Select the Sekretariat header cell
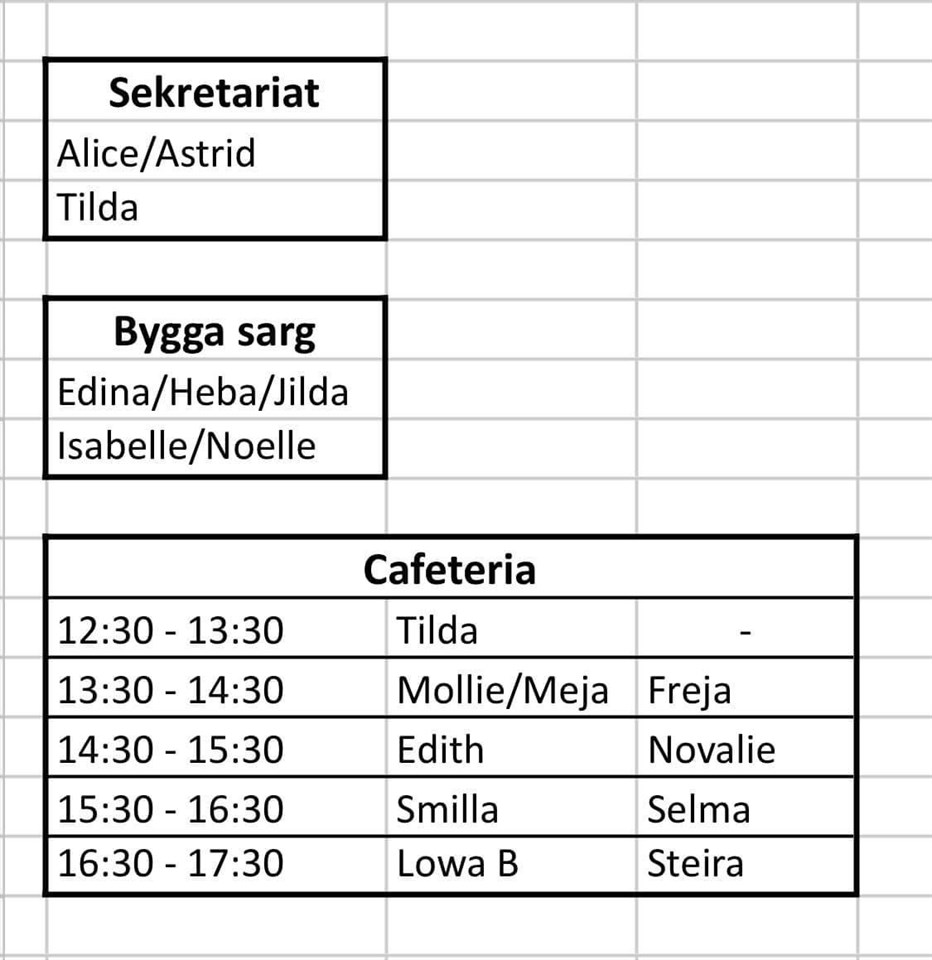This screenshot has width=932, height=960. pos(214,93)
